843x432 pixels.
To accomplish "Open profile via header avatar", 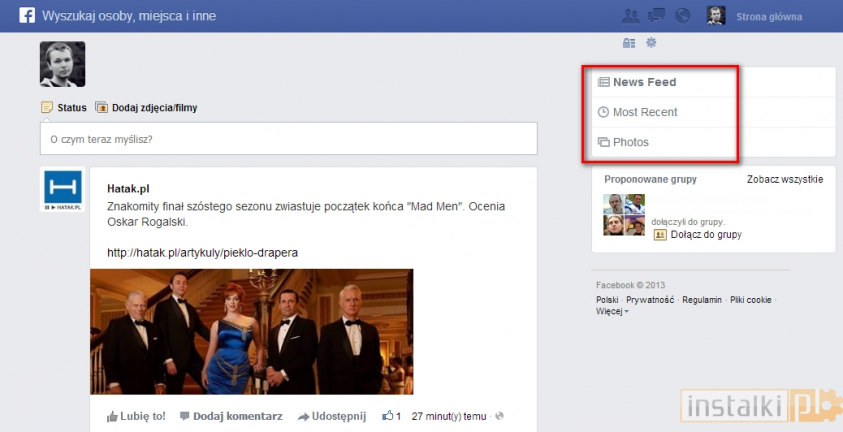I will point(716,16).
